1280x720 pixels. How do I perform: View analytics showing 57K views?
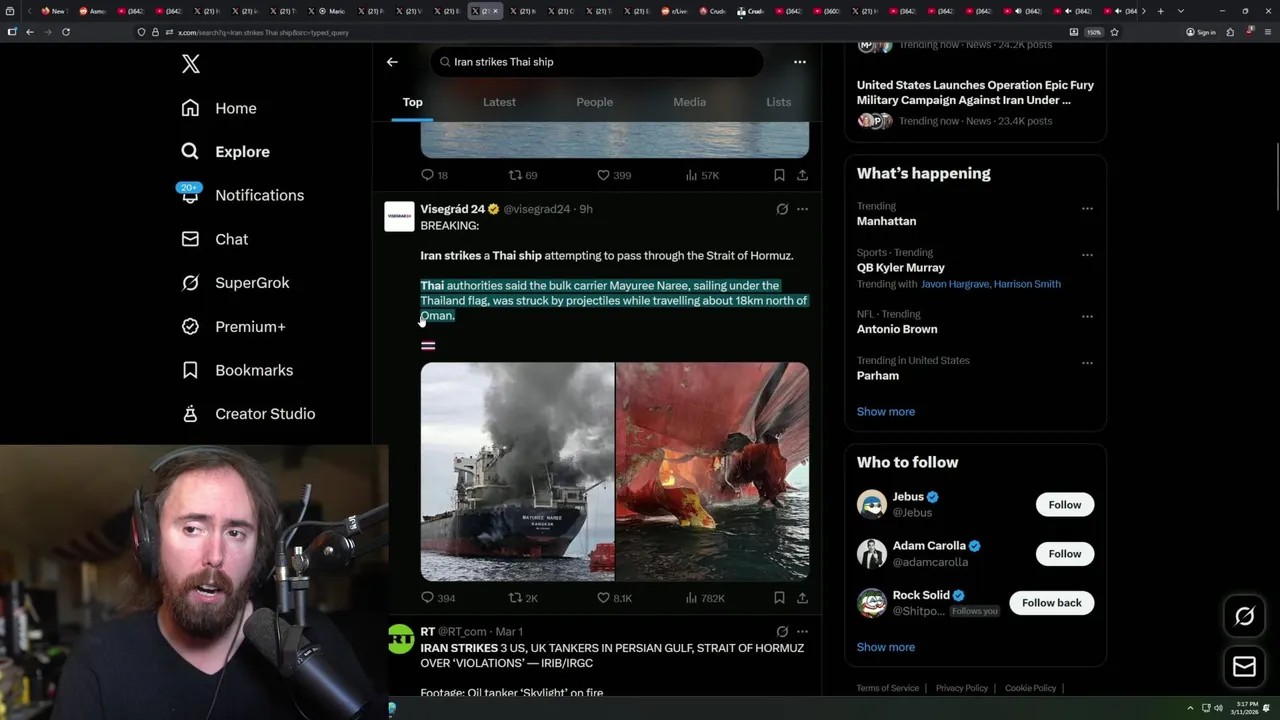click(702, 175)
